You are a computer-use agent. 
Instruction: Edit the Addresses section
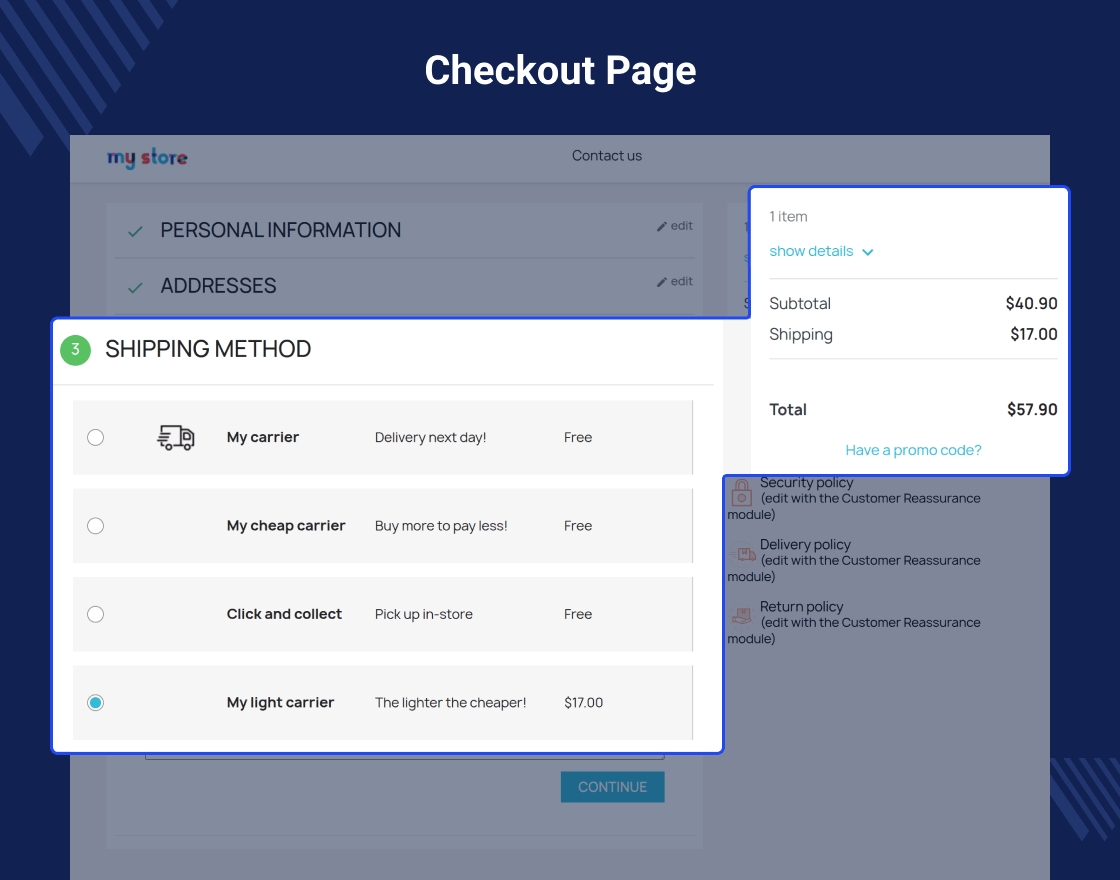click(x=674, y=281)
